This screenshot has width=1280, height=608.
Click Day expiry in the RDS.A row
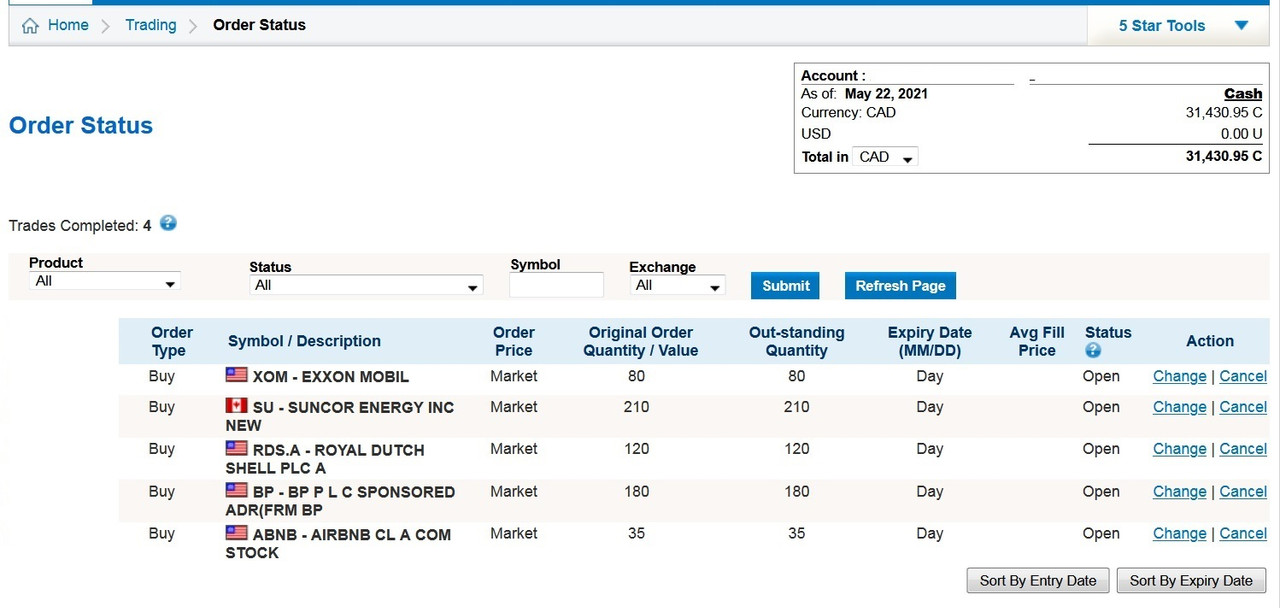coord(930,449)
